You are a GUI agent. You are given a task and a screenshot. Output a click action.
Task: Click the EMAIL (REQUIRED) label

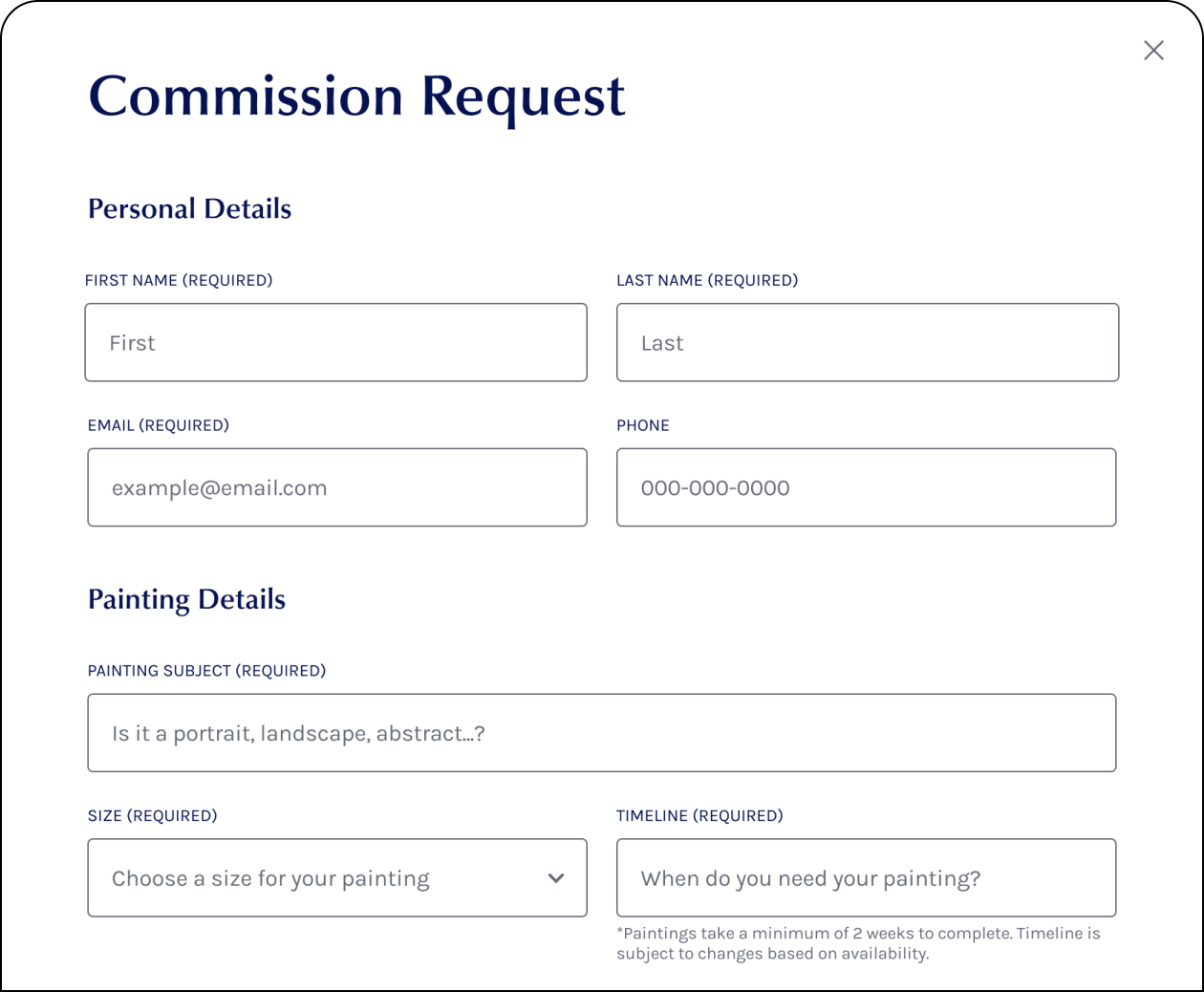tap(159, 425)
